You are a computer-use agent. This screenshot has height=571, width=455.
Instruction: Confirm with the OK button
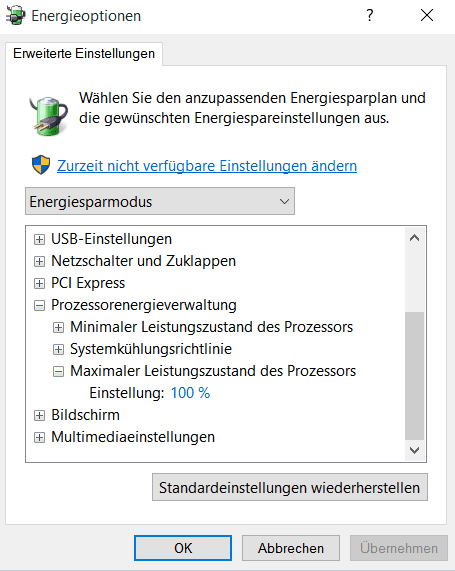(183, 548)
